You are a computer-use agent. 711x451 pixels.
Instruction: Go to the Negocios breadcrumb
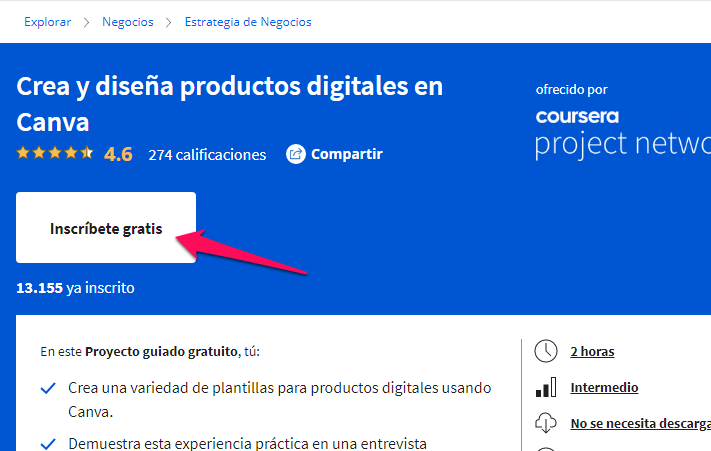[x=128, y=22]
